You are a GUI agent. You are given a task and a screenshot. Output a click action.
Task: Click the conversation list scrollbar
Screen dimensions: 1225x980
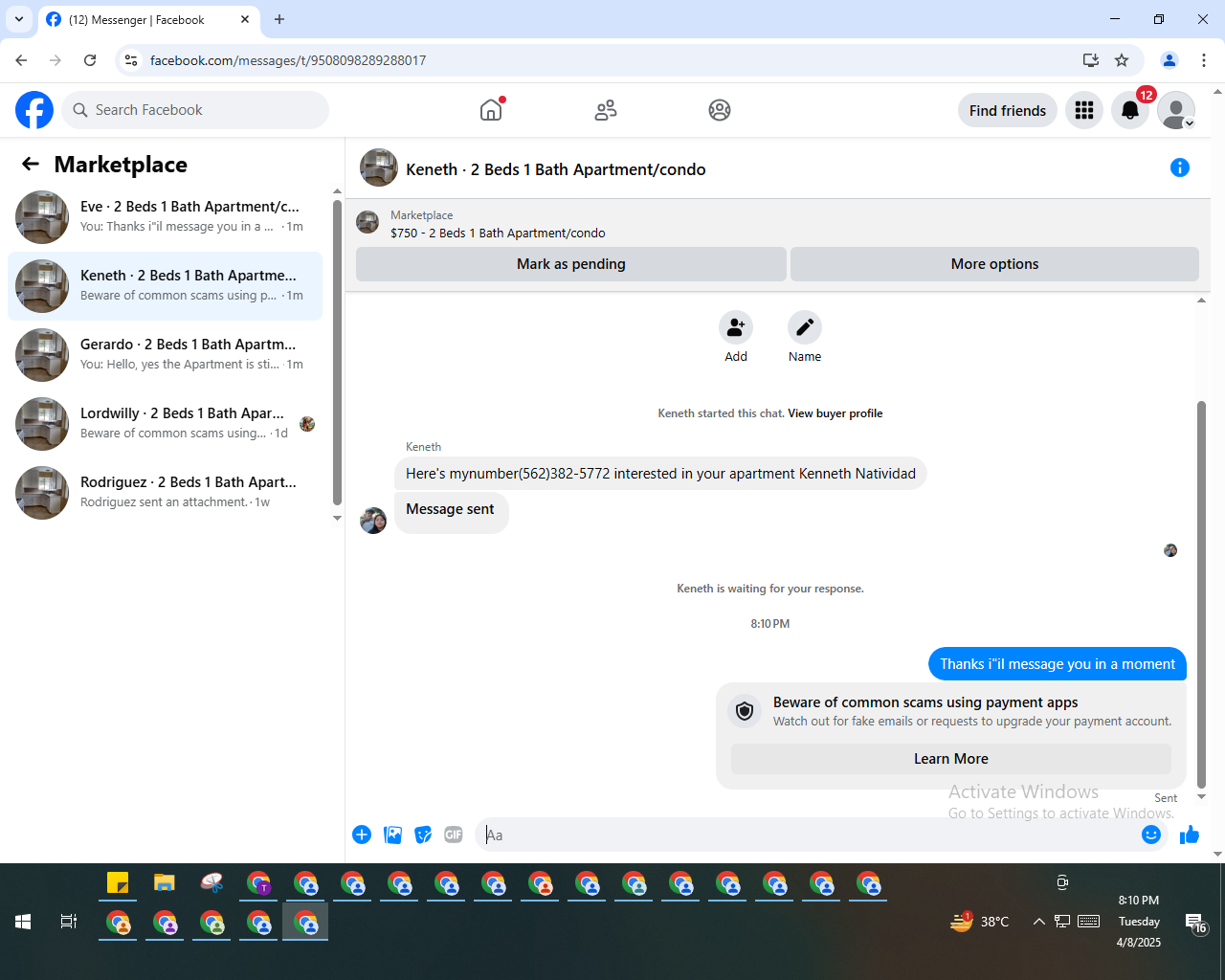click(x=337, y=351)
